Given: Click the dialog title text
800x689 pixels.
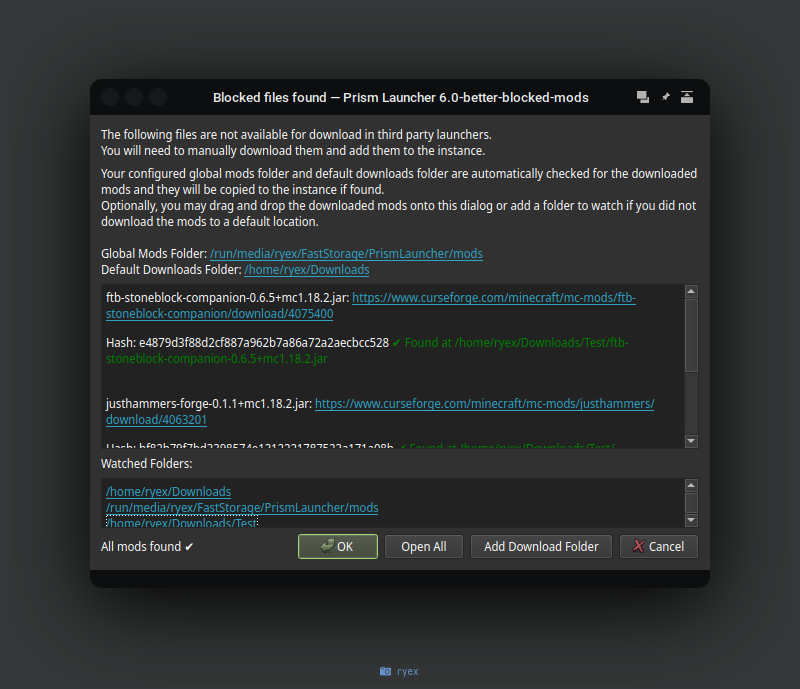Looking at the screenshot, I should tap(401, 97).
